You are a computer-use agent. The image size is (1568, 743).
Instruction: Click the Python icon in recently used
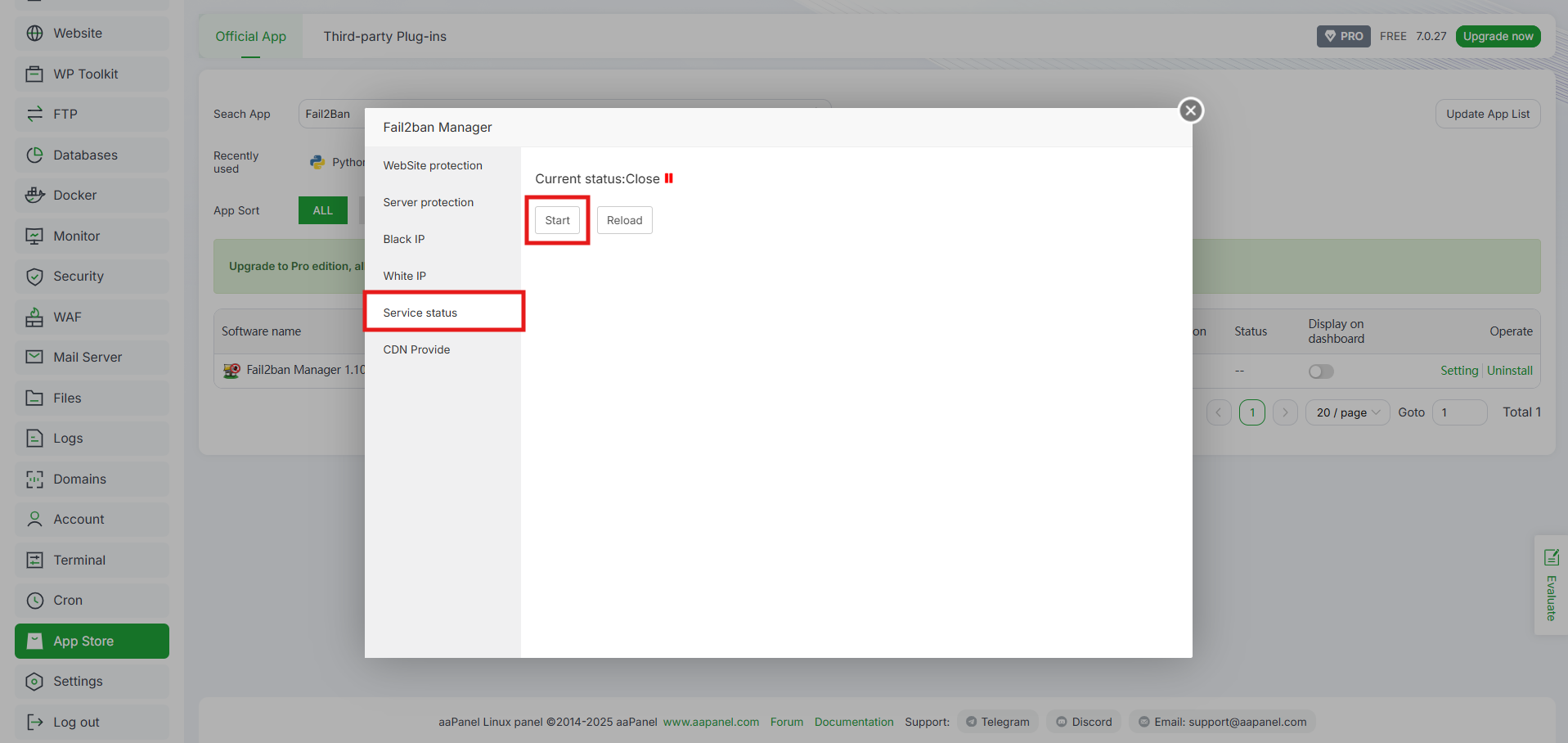click(317, 162)
